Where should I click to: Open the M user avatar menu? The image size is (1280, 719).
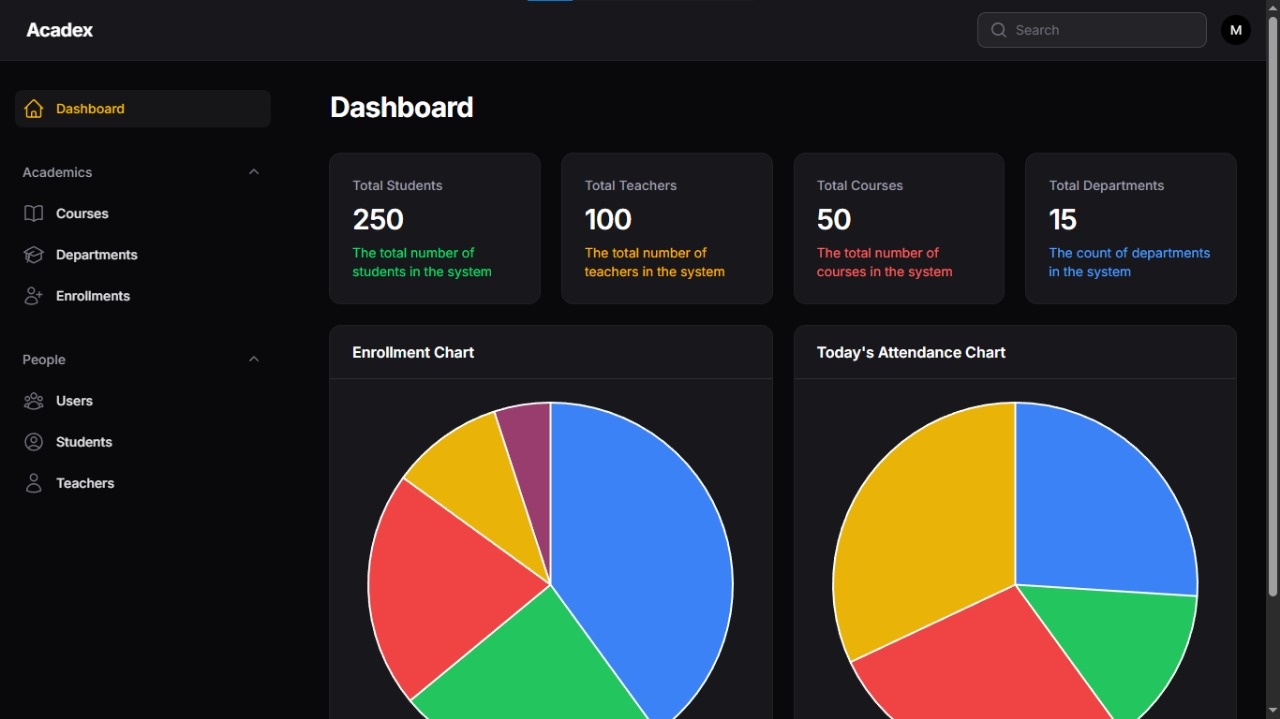tap(1235, 30)
